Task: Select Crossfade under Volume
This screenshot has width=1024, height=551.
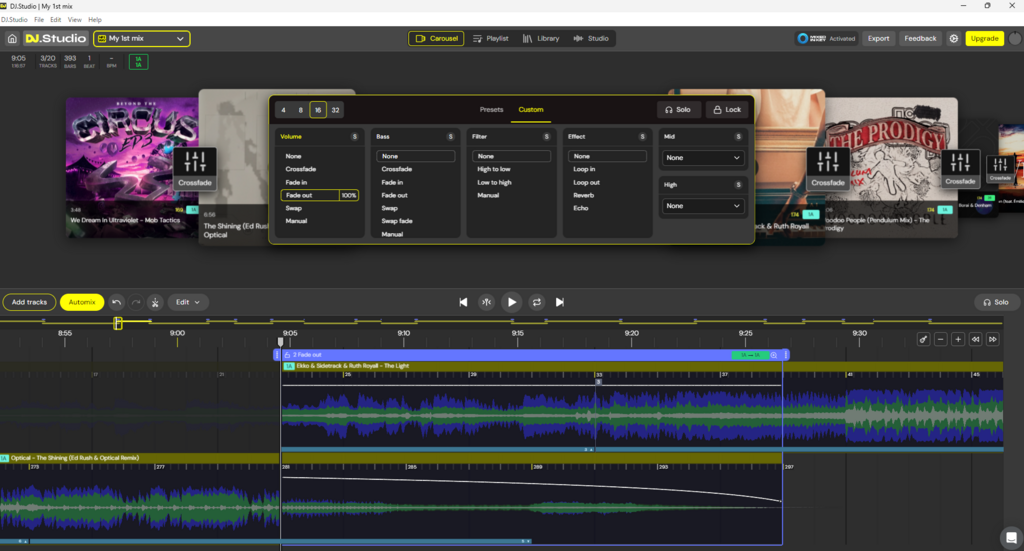Action: [x=300, y=169]
